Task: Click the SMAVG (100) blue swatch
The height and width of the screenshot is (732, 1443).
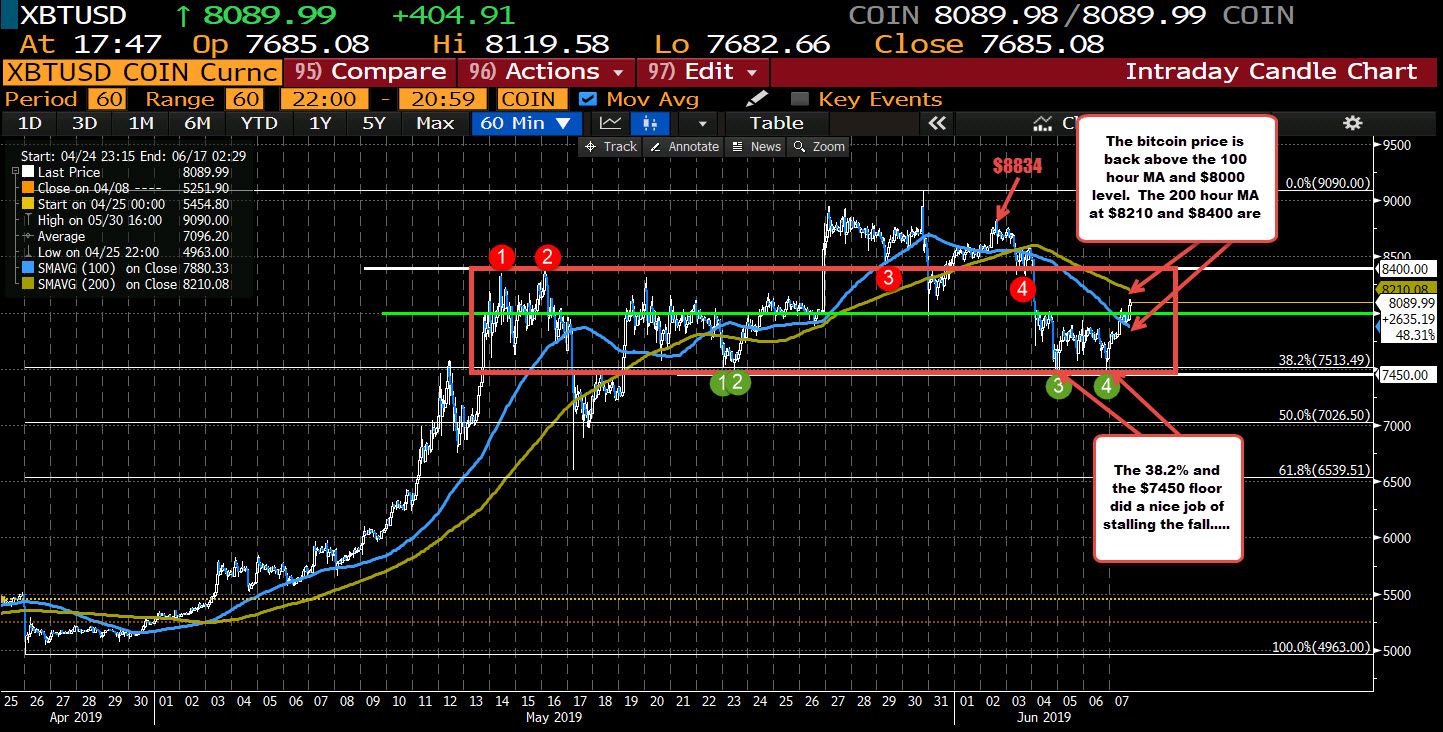Action: (x=26, y=268)
